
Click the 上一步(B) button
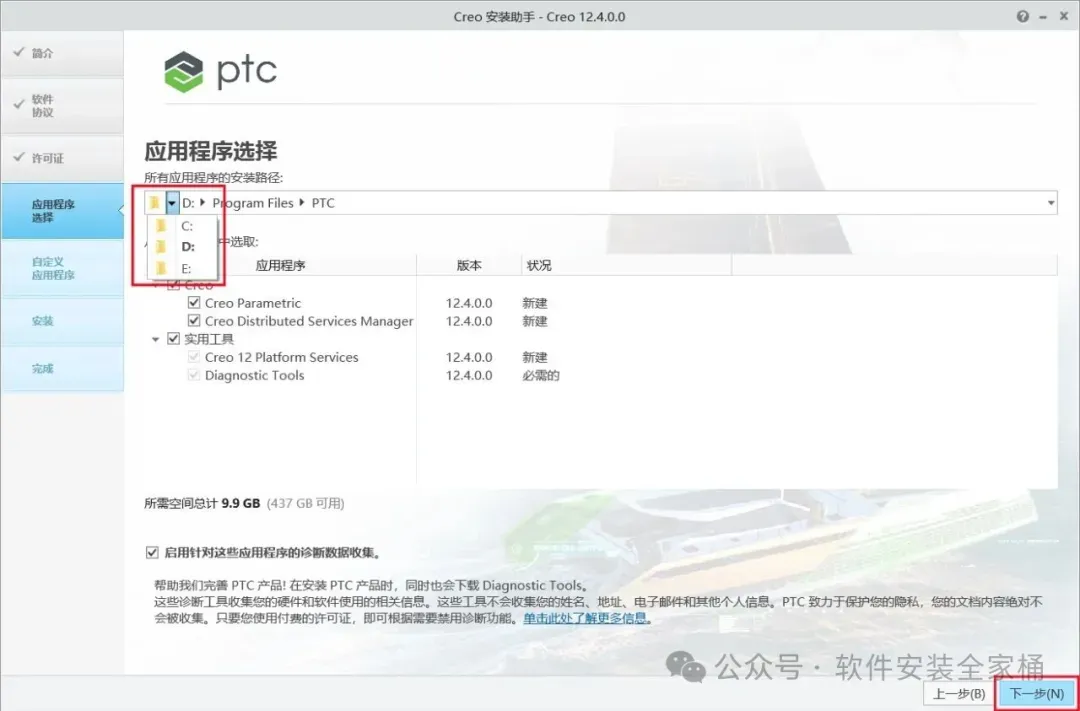[x=959, y=693]
